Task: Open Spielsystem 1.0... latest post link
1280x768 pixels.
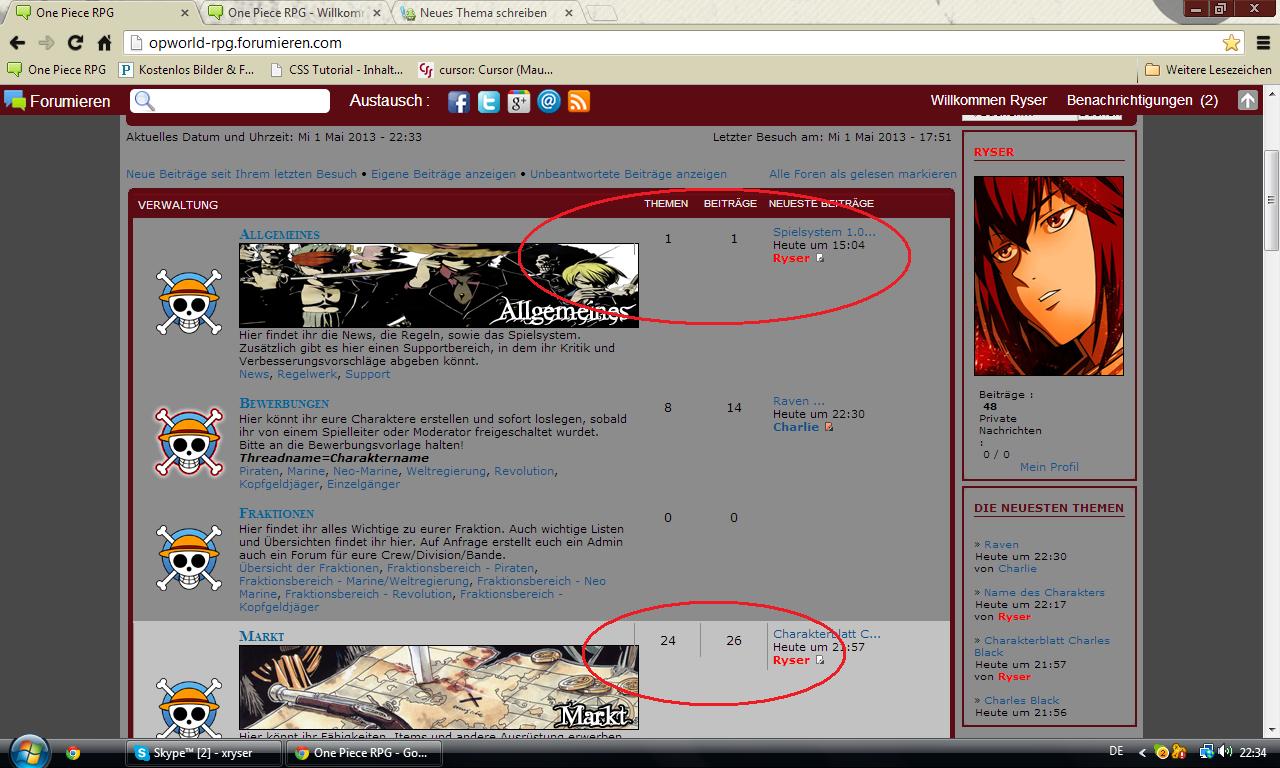Action: 824,232
